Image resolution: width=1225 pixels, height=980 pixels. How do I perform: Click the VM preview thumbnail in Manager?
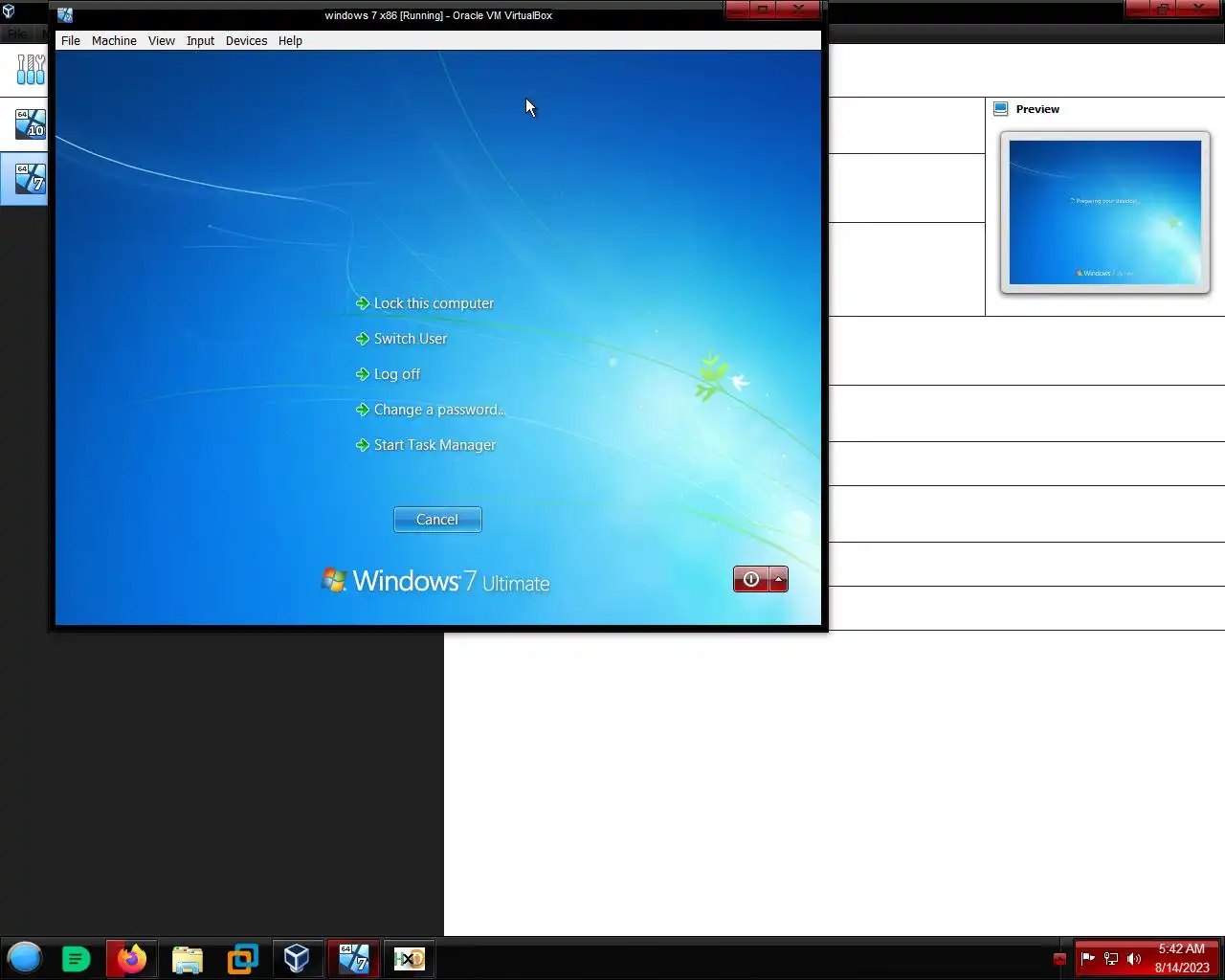(1105, 212)
